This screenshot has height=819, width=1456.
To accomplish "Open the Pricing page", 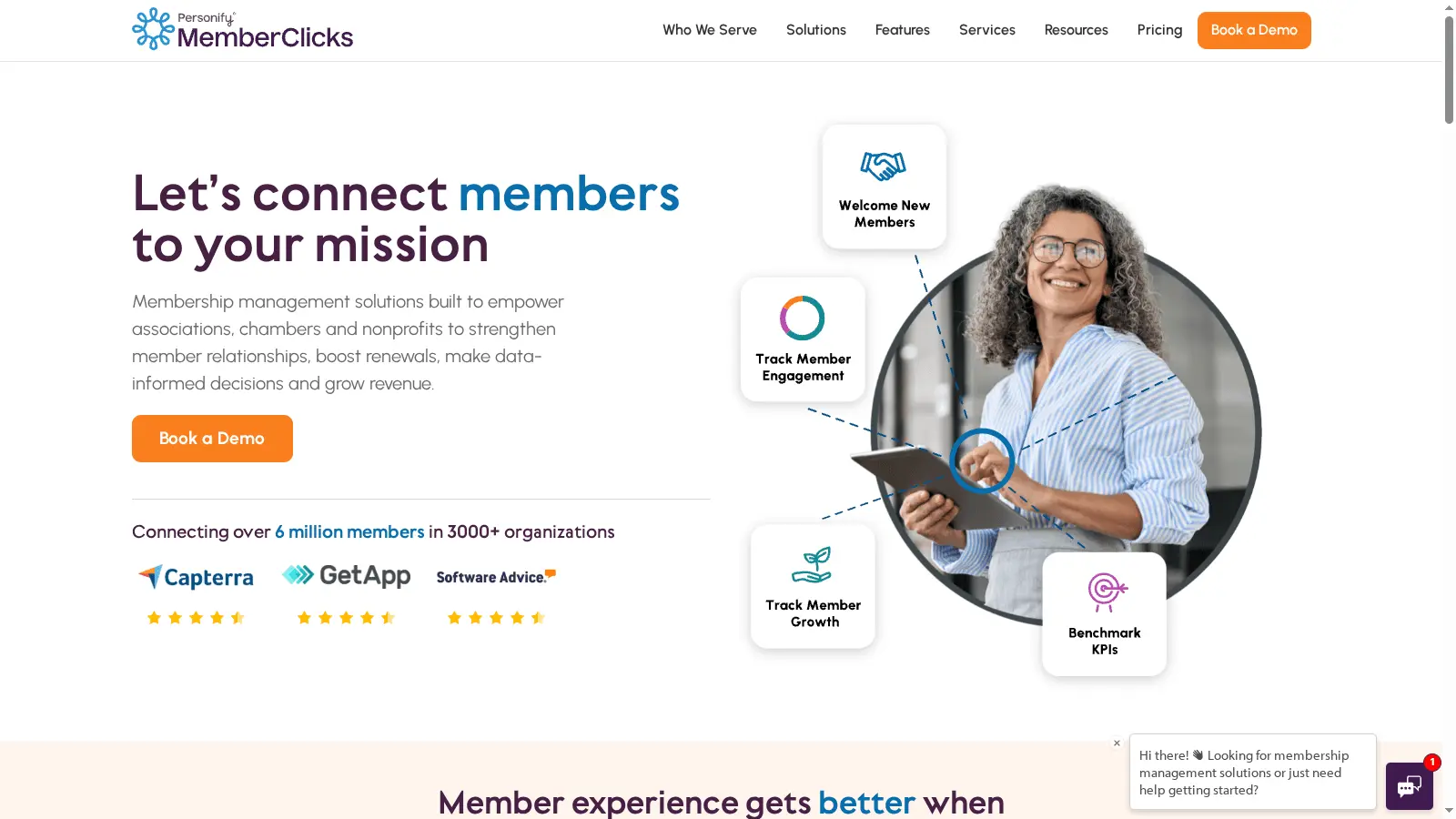I will click(1158, 30).
